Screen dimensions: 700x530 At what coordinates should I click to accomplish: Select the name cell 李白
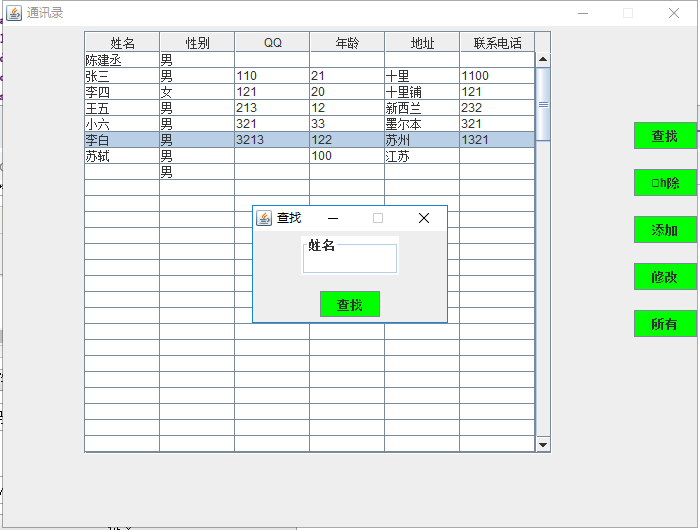coord(122,140)
